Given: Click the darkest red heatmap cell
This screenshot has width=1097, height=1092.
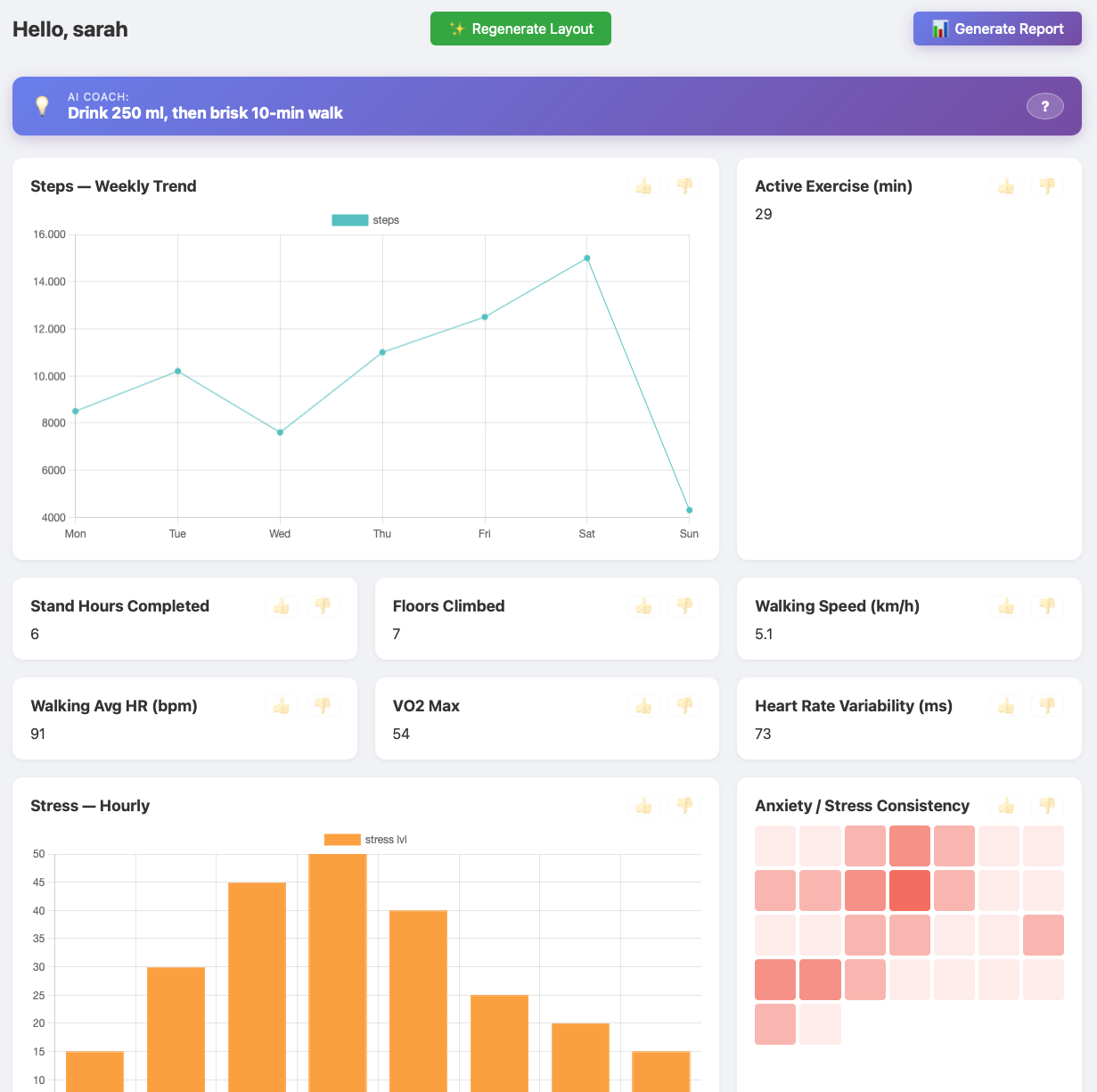Looking at the screenshot, I should 910,891.
